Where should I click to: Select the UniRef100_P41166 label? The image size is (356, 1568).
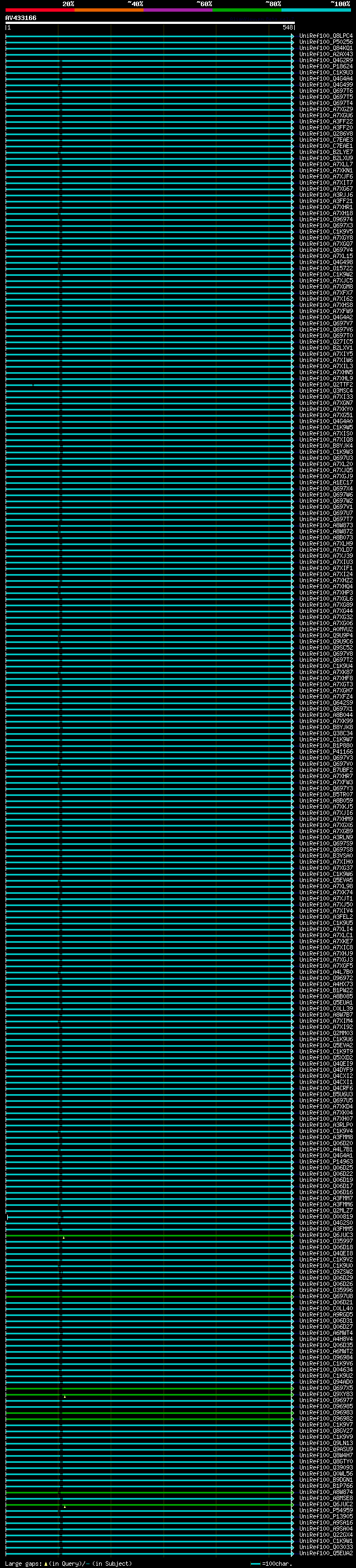(325, 752)
